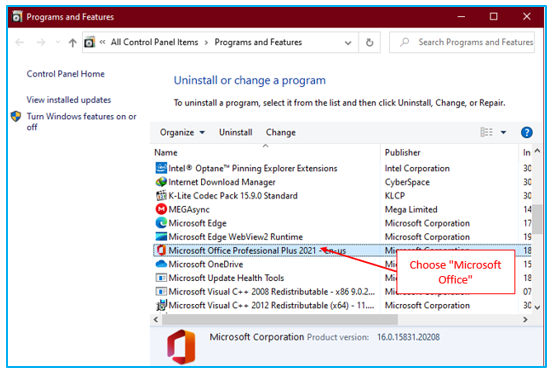This screenshot has height=375, width=552.
Task: Click All Control Panel Items breadcrumb
Action: [x=154, y=42]
